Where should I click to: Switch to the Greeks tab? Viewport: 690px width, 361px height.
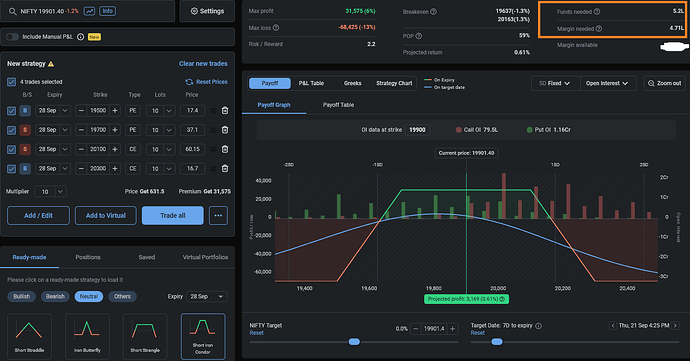(352, 83)
